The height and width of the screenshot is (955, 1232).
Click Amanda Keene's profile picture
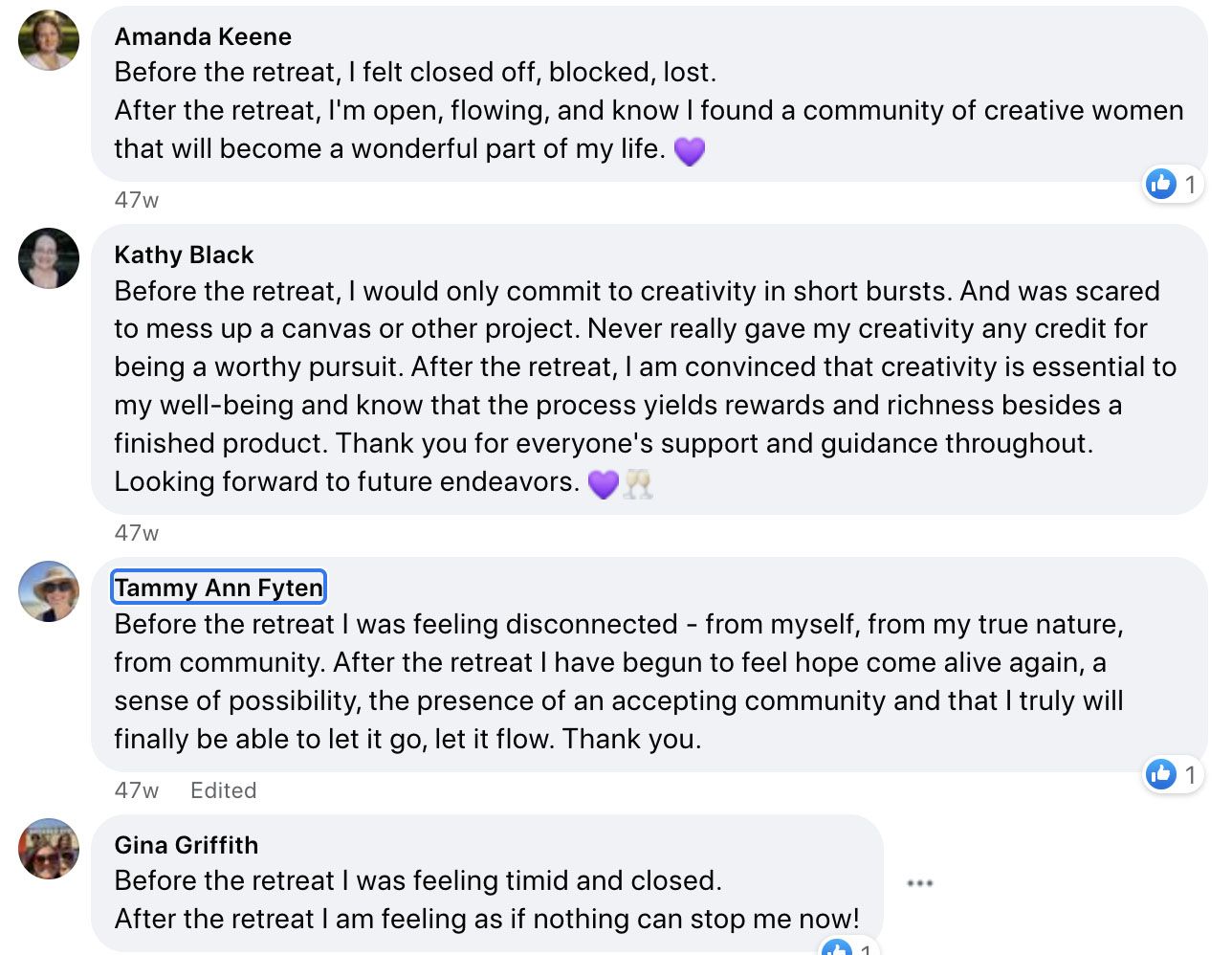click(49, 40)
